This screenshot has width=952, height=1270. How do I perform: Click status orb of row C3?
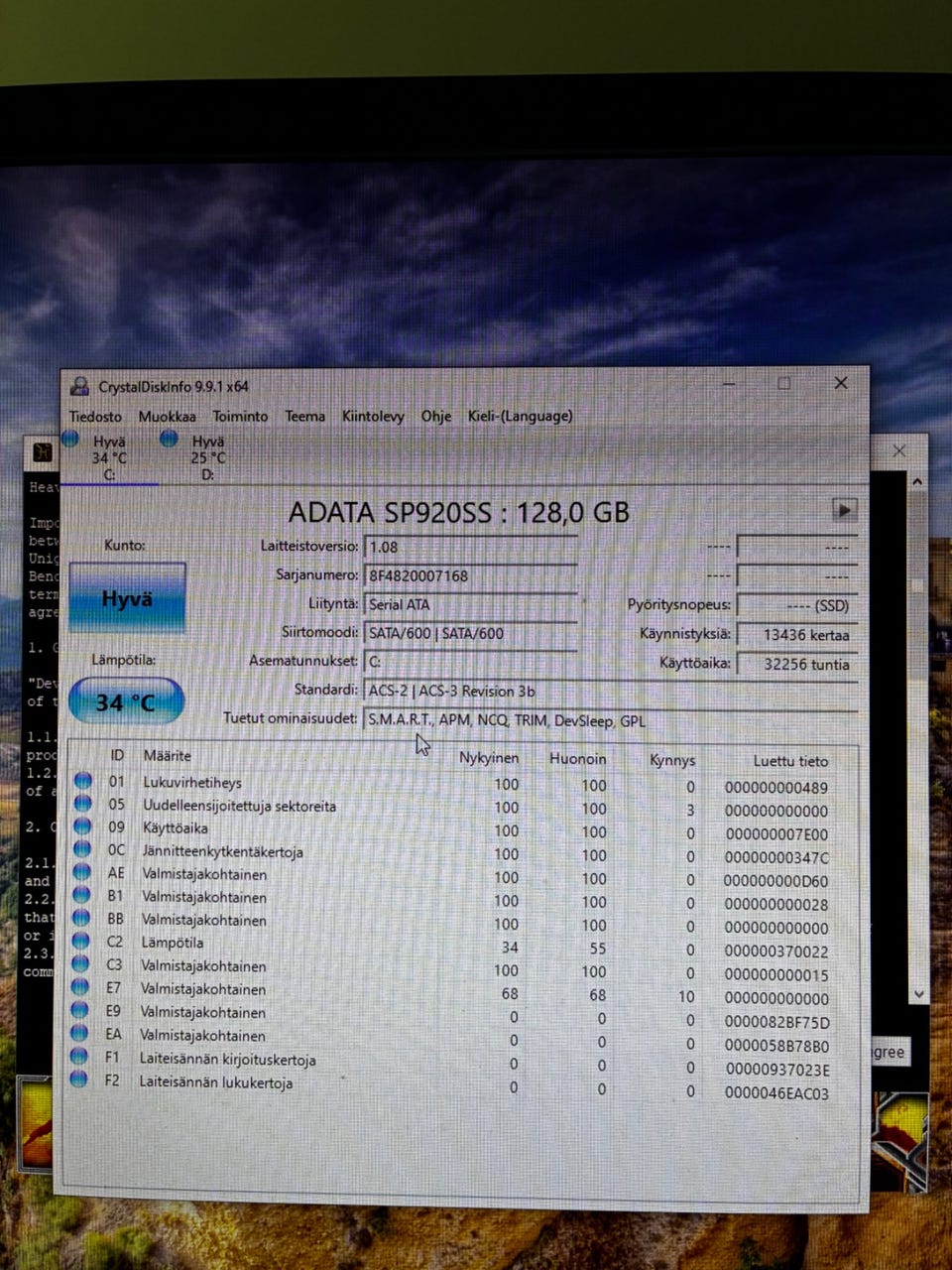[82, 963]
